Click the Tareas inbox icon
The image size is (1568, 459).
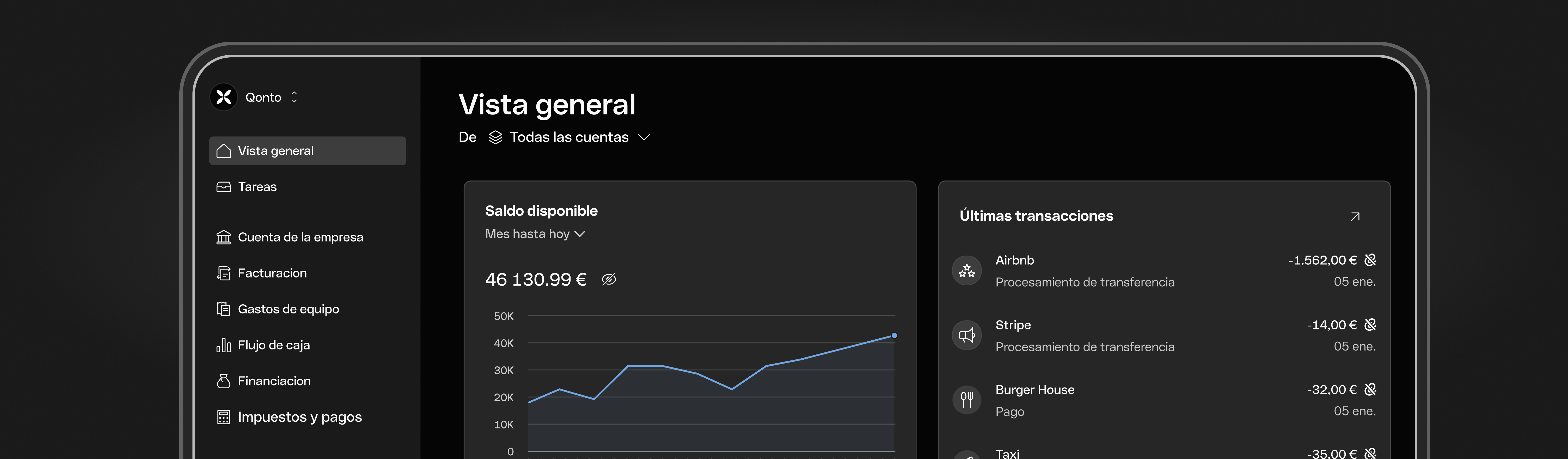(x=223, y=187)
